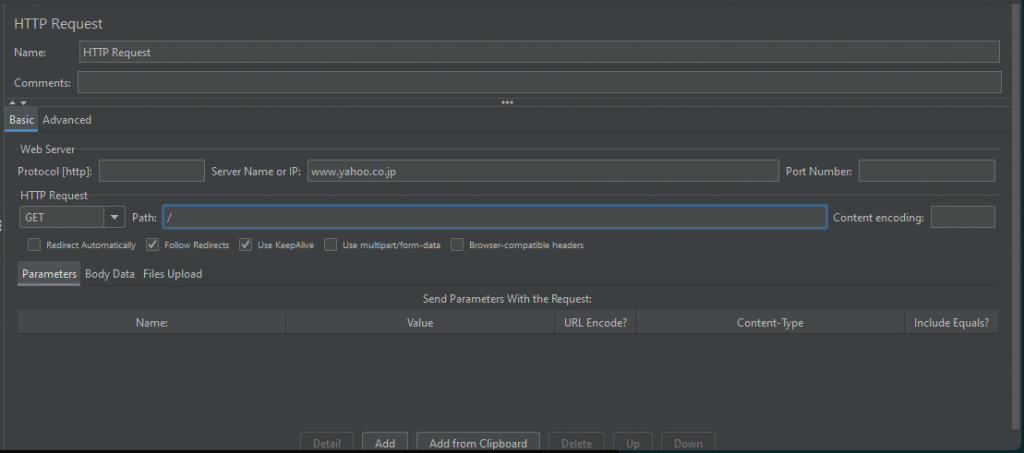
Task: Select the Content encoding field
Action: pyautogui.click(x=962, y=218)
